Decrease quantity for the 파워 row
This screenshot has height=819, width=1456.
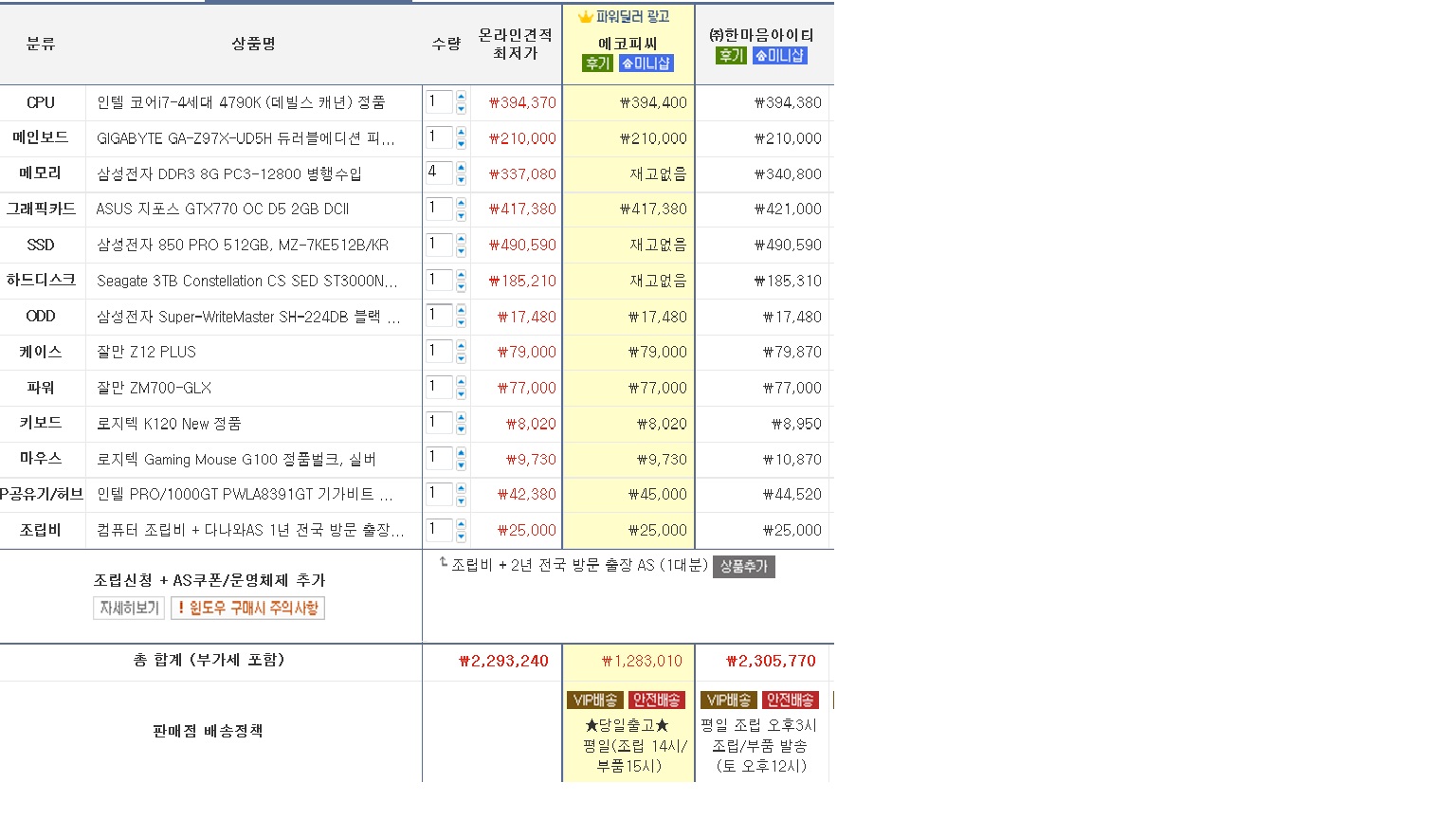coord(461,394)
